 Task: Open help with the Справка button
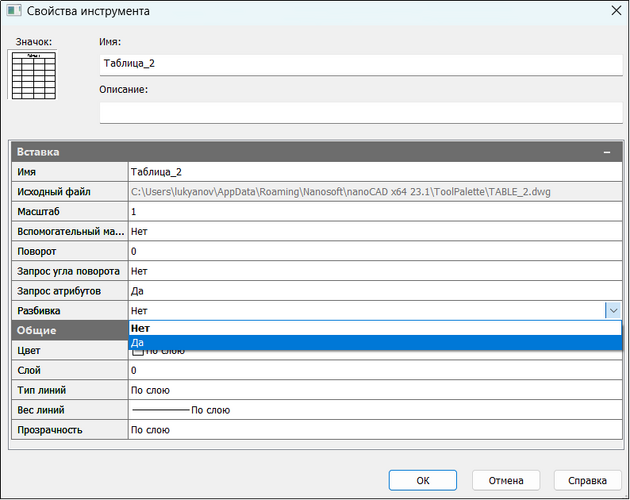point(587,481)
